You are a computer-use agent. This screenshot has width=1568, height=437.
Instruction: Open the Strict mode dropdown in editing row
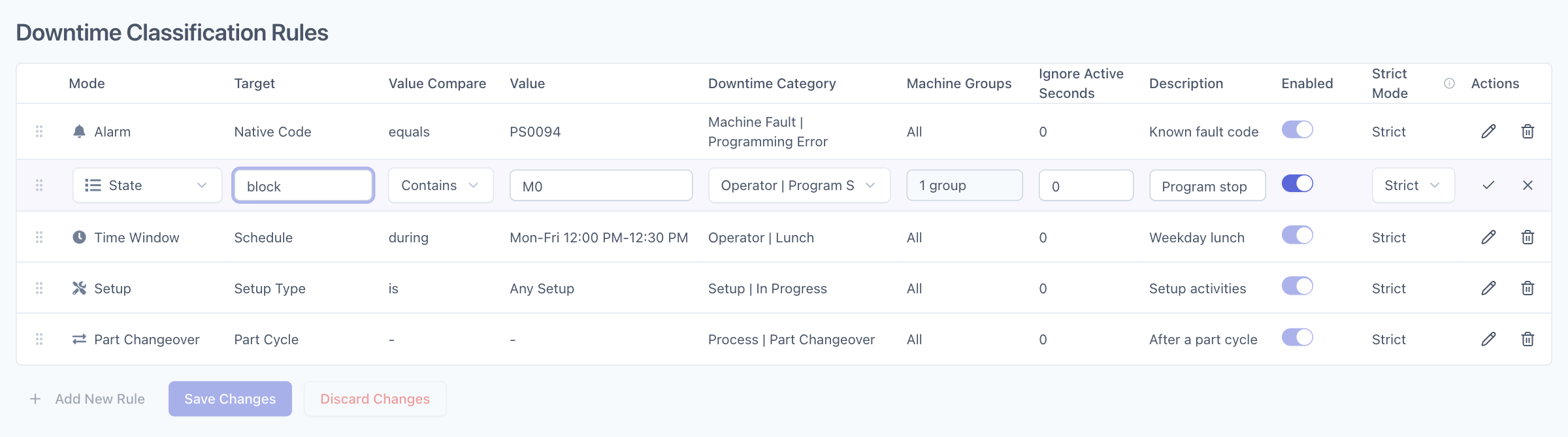[1413, 186]
